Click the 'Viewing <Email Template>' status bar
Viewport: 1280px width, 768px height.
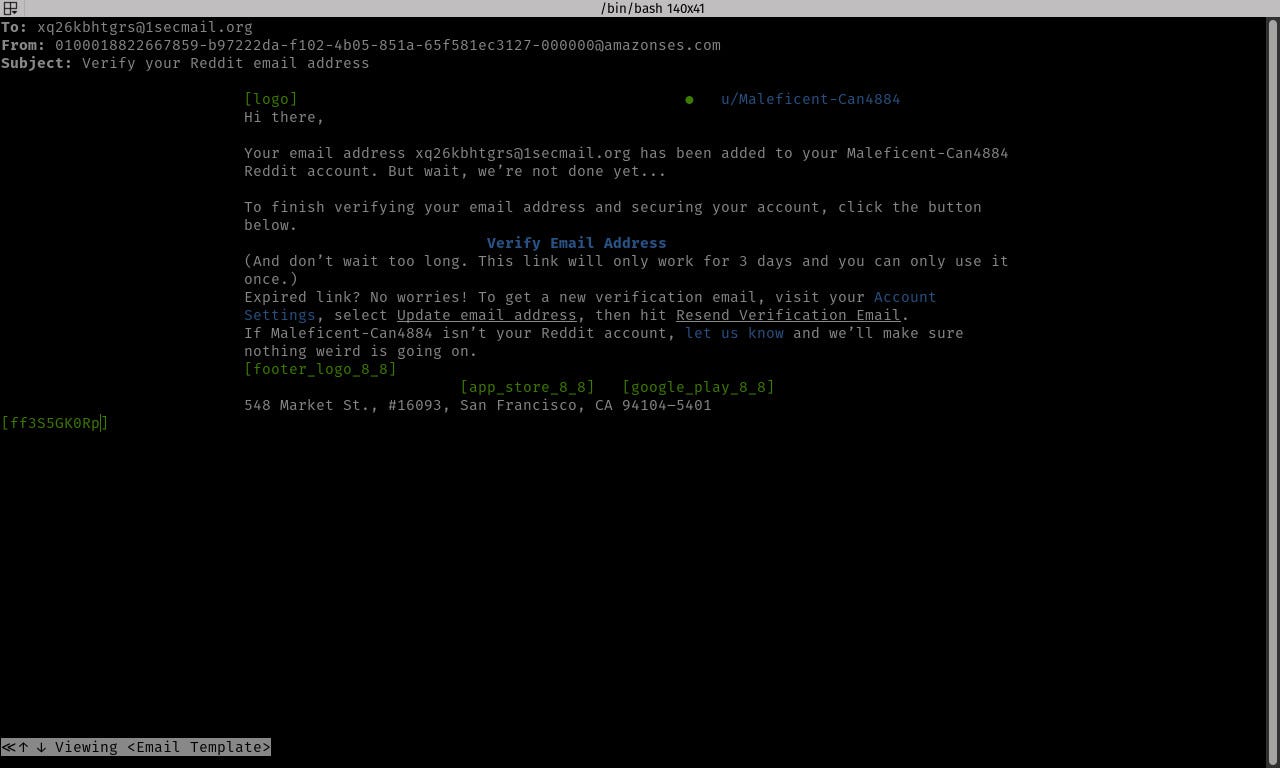click(x=135, y=747)
